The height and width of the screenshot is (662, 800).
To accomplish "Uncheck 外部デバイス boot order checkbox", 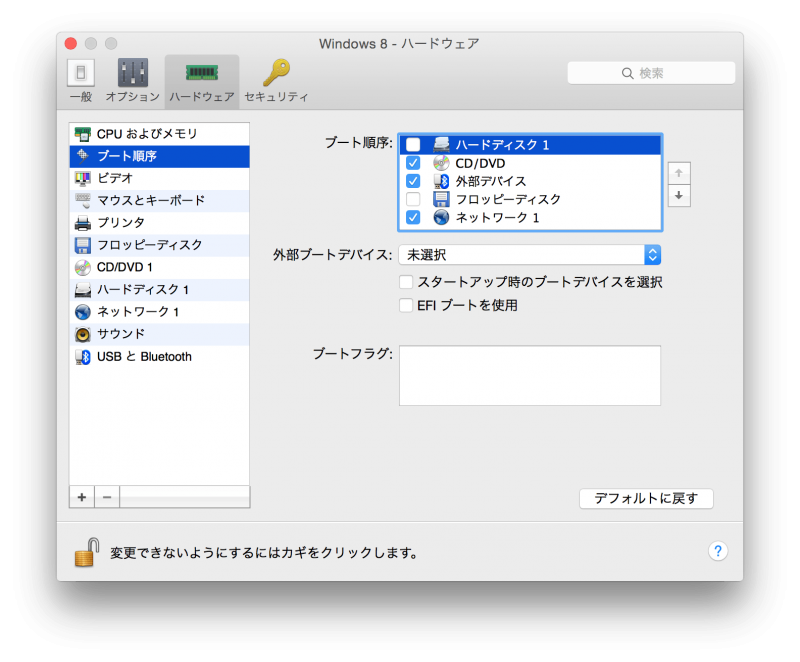I will tap(413, 181).
